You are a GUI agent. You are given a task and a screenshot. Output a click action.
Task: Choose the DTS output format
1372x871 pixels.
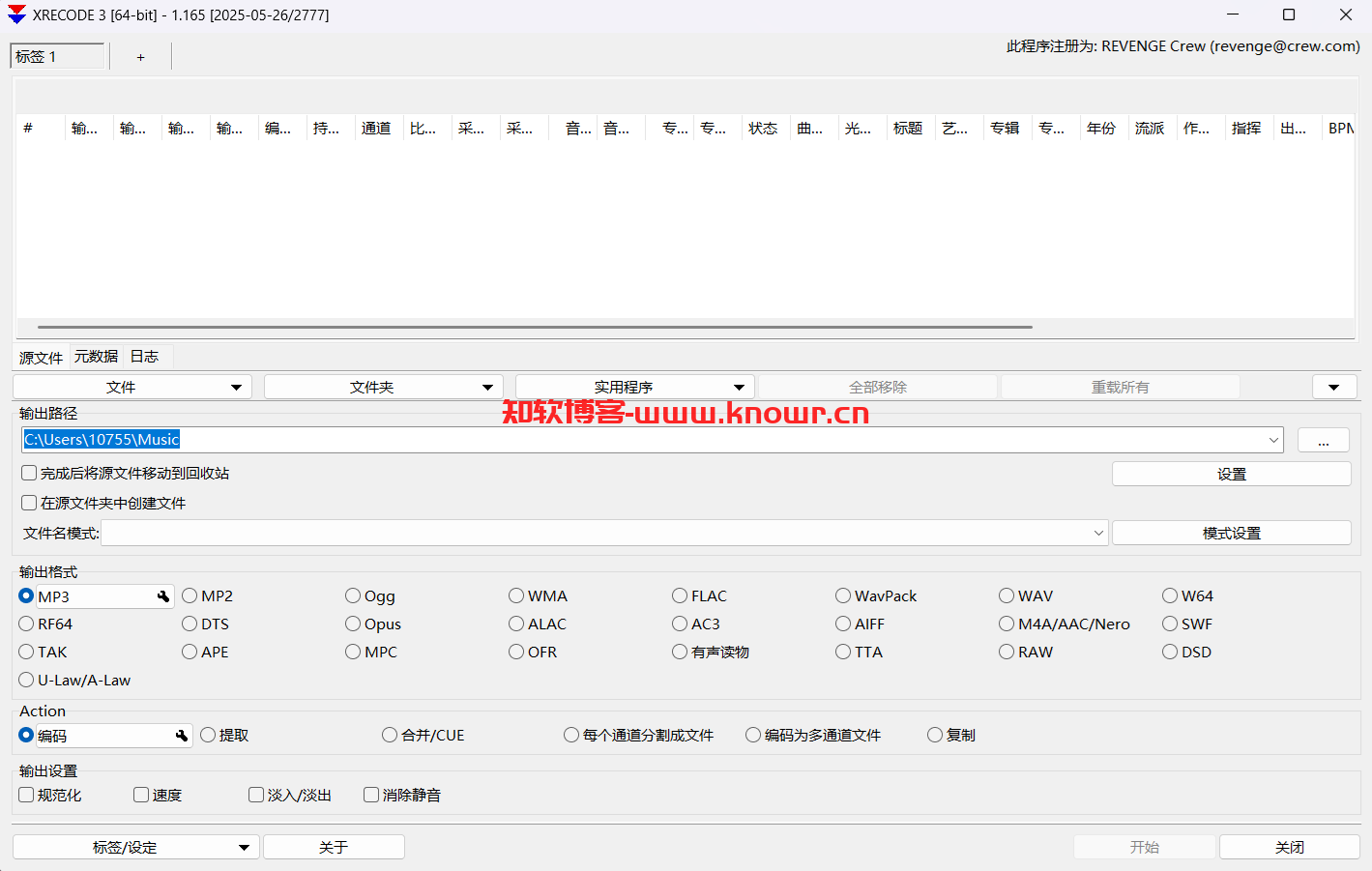206,624
